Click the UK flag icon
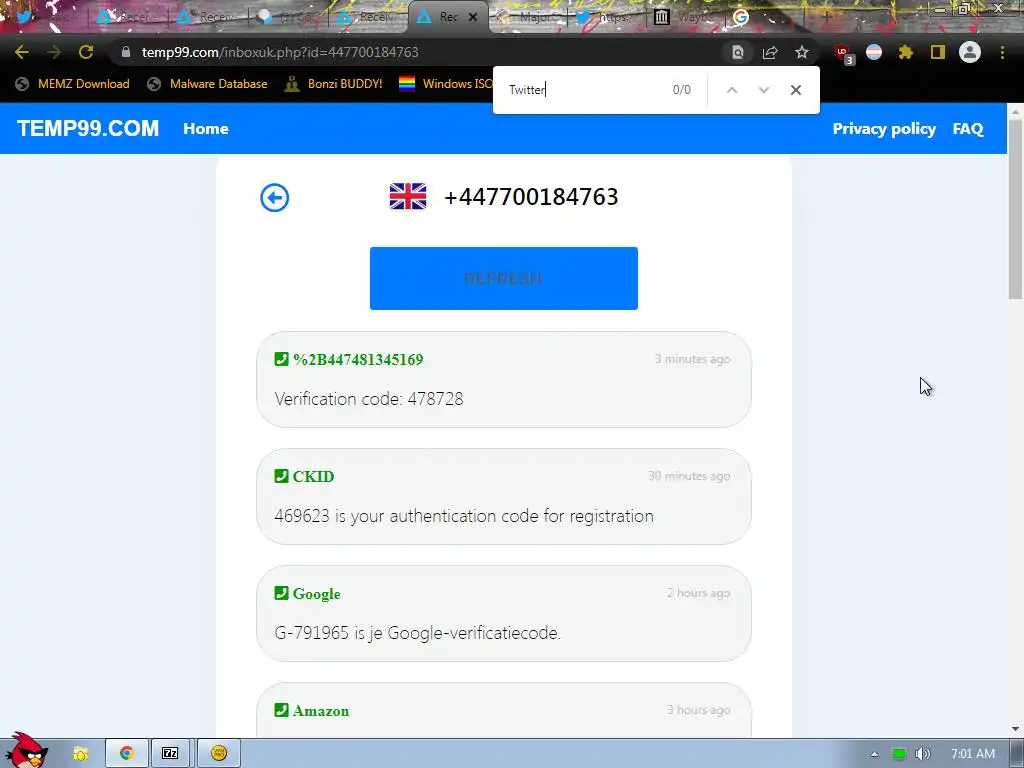The height and width of the screenshot is (768, 1024). click(x=408, y=196)
